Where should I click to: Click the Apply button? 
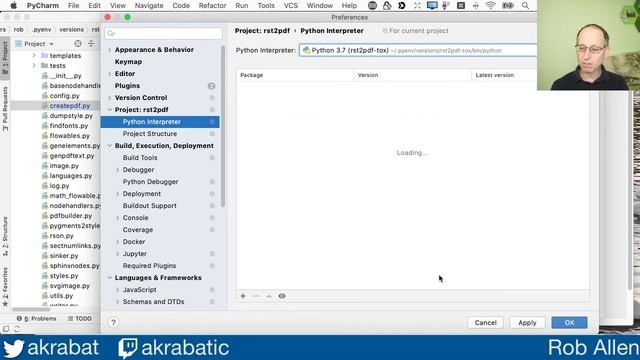527,322
